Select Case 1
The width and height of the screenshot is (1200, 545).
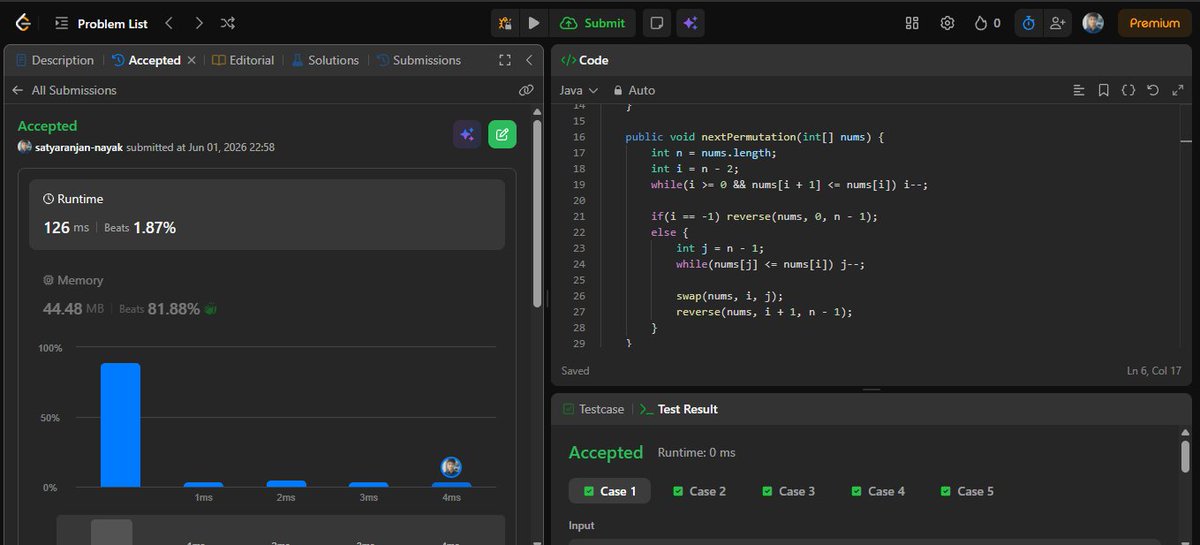click(x=610, y=491)
